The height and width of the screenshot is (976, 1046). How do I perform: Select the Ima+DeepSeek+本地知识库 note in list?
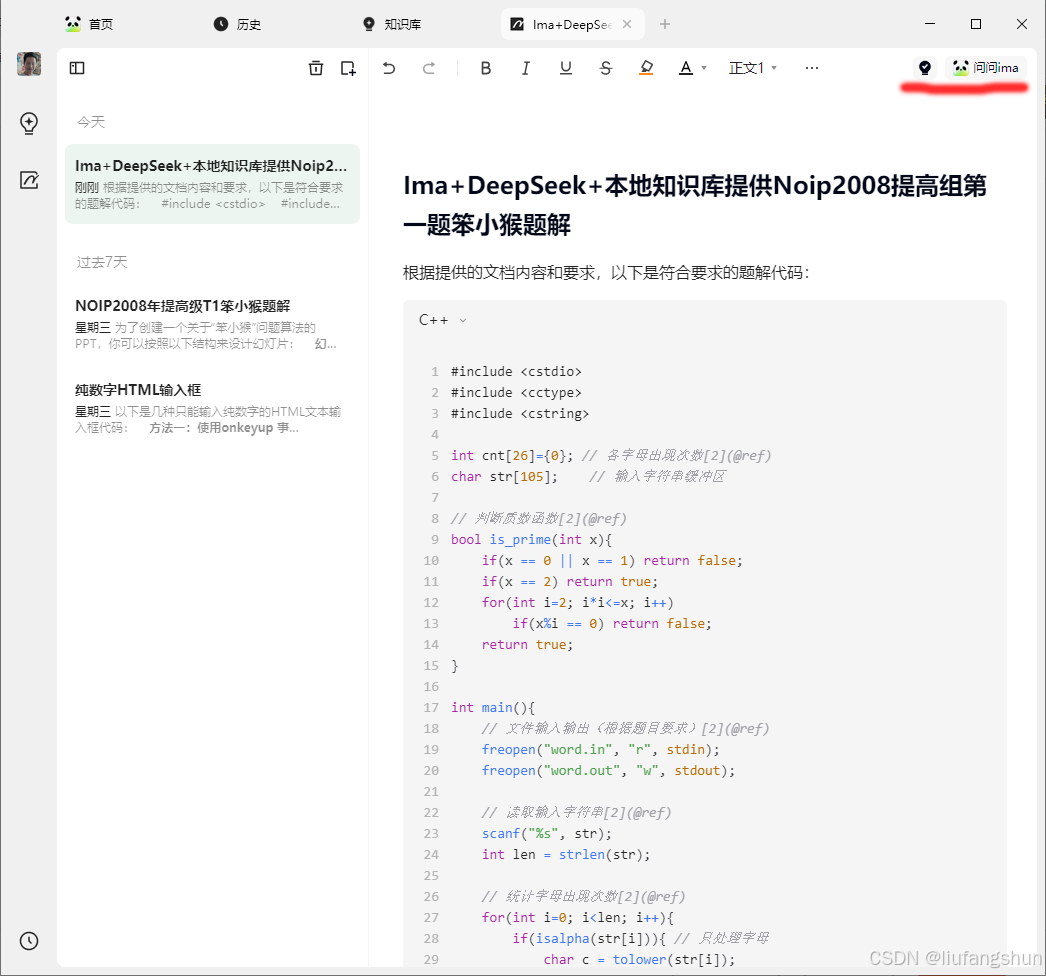(x=212, y=184)
